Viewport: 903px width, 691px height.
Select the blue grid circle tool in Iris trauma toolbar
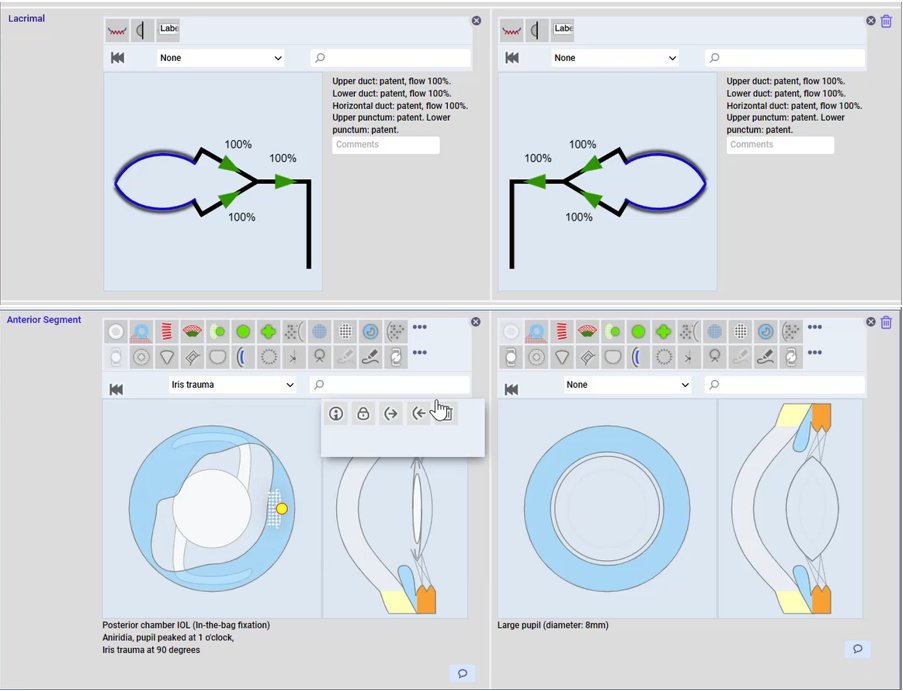(x=319, y=331)
